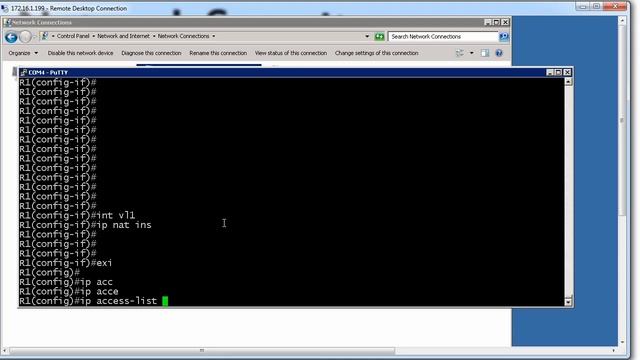Click the address bar location icon
Viewport: 640px width, 360px height.
coord(44,36)
